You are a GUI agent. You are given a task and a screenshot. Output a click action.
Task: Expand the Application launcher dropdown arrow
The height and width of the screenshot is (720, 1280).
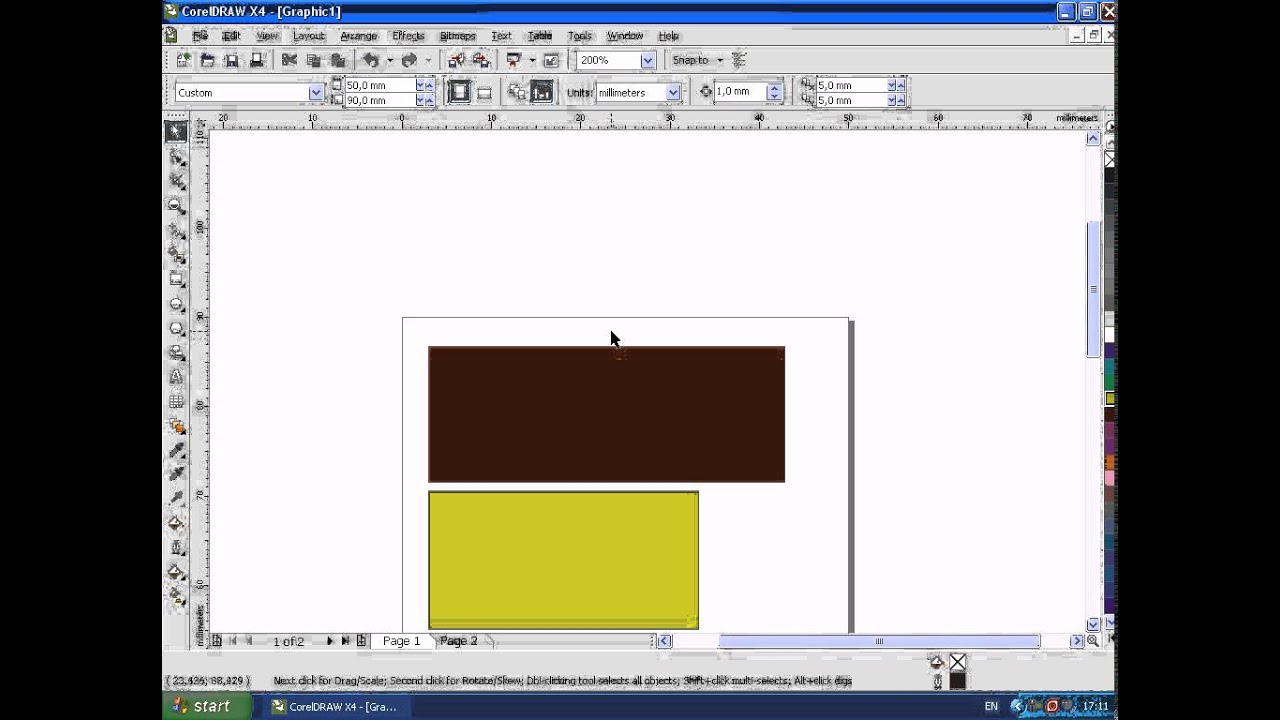click(x=532, y=60)
